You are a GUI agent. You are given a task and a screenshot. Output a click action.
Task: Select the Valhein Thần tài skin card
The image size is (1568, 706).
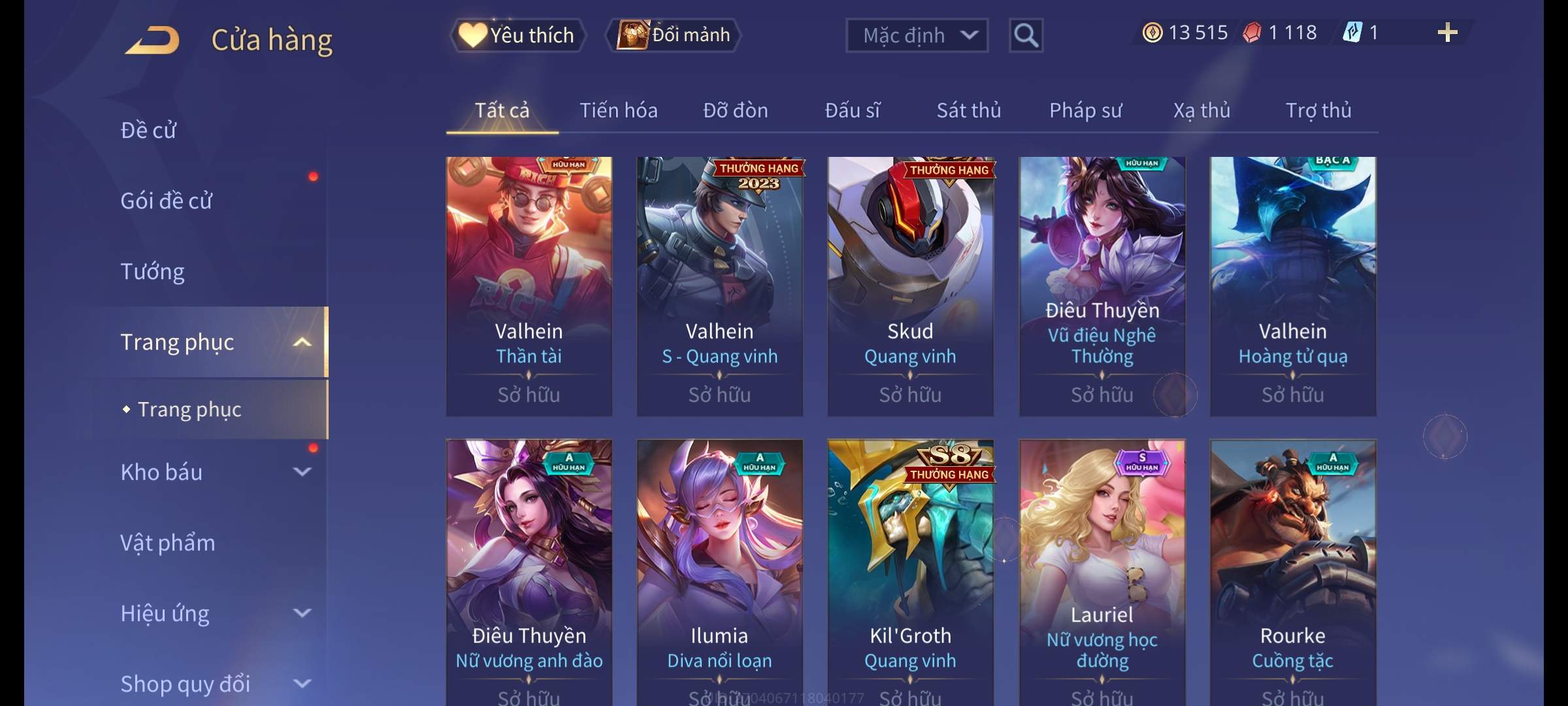529,286
